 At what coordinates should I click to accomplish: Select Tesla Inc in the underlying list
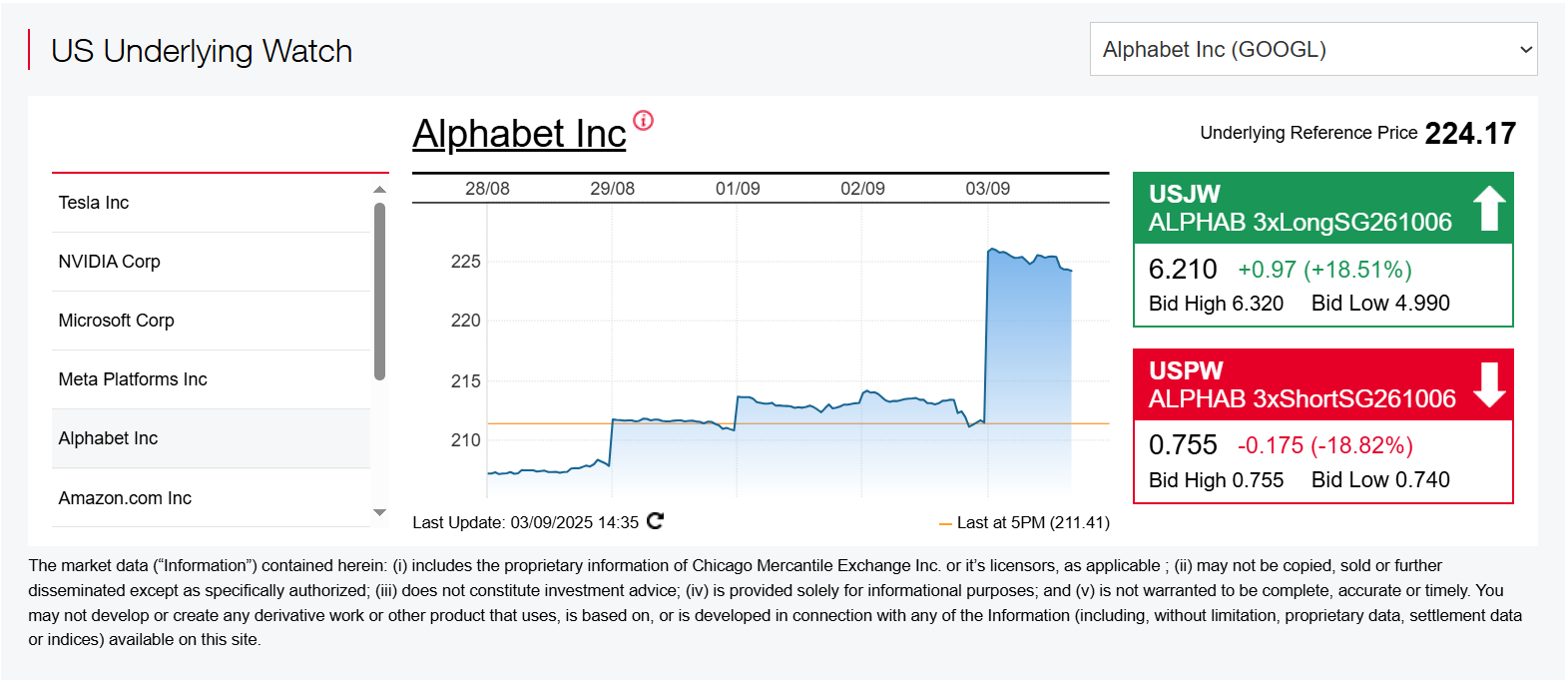211,203
